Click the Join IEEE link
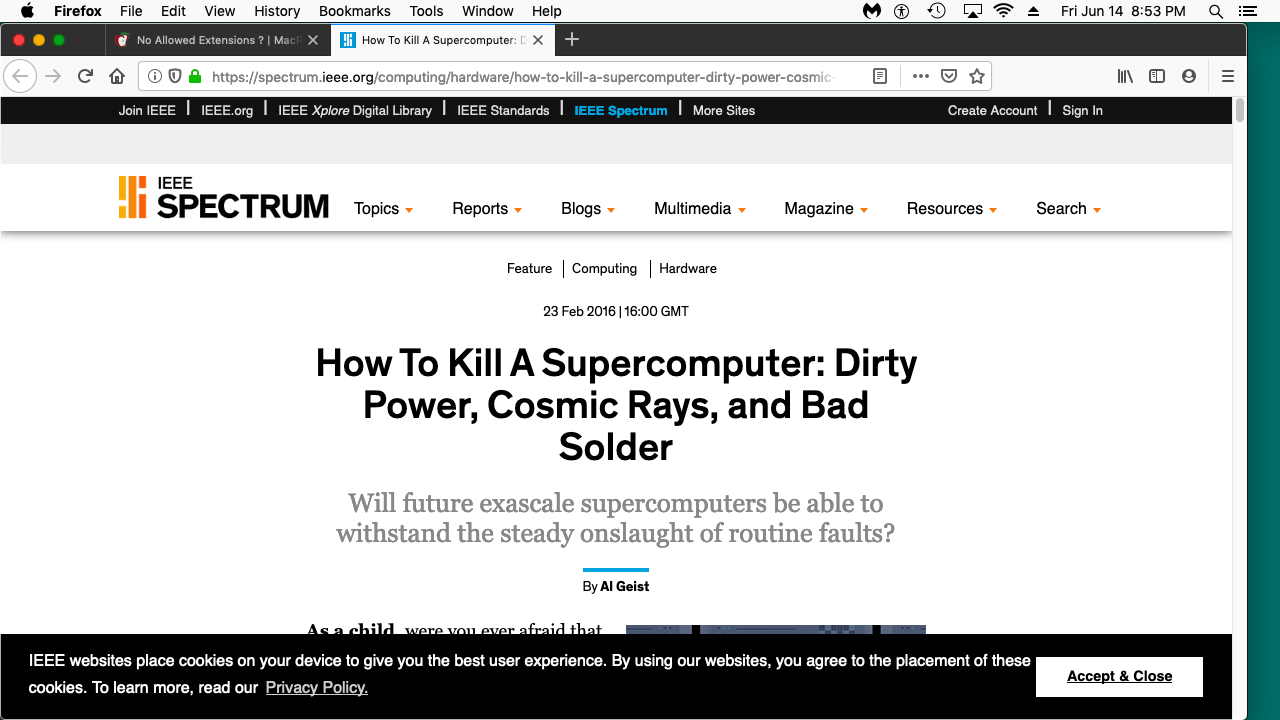The width and height of the screenshot is (1280, 720). pyautogui.click(x=147, y=110)
